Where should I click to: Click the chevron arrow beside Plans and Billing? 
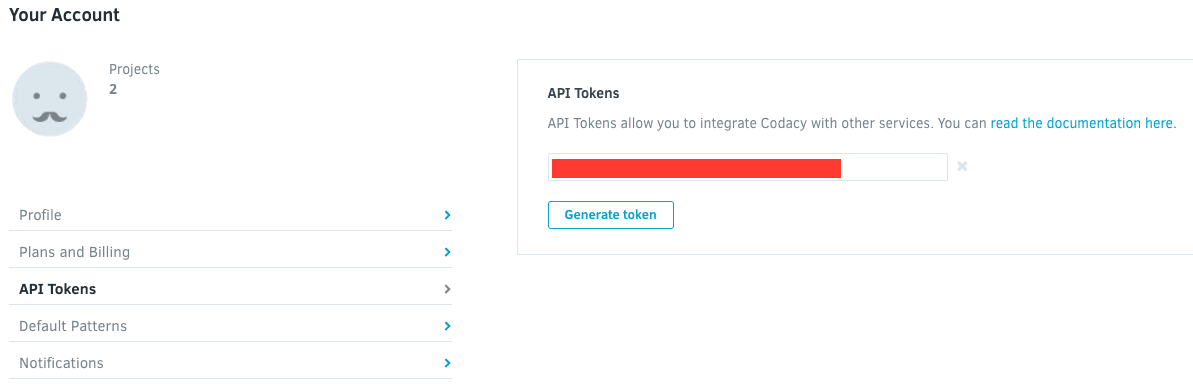(x=447, y=252)
